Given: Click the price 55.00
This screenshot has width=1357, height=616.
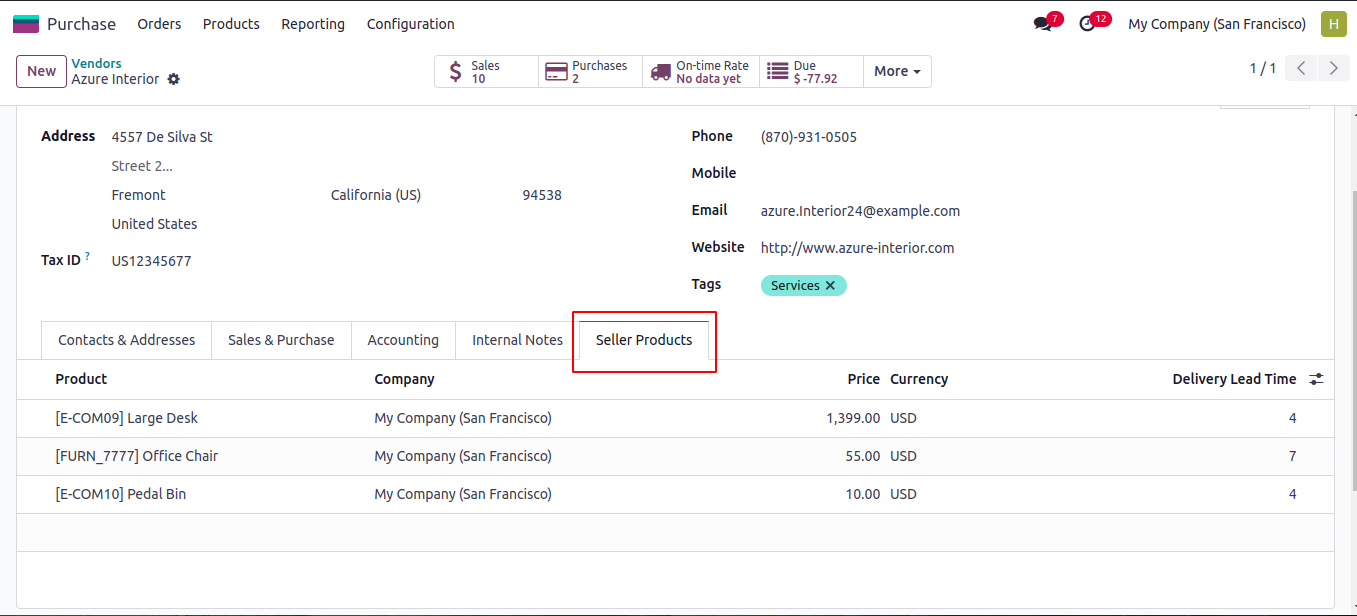Looking at the screenshot, I should tap(863, 456).
